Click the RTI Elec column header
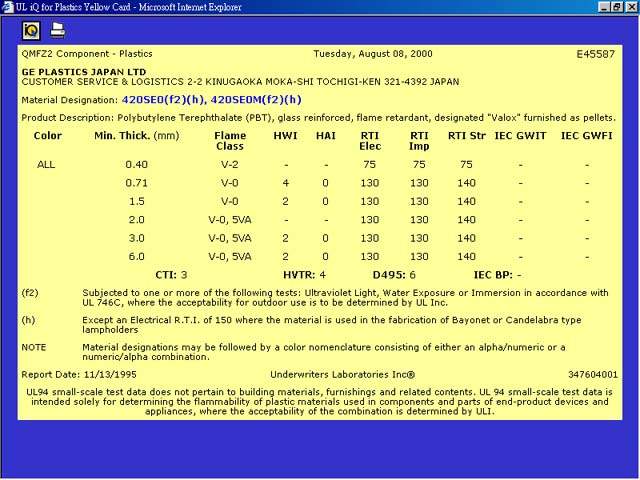 pos(370,141)
